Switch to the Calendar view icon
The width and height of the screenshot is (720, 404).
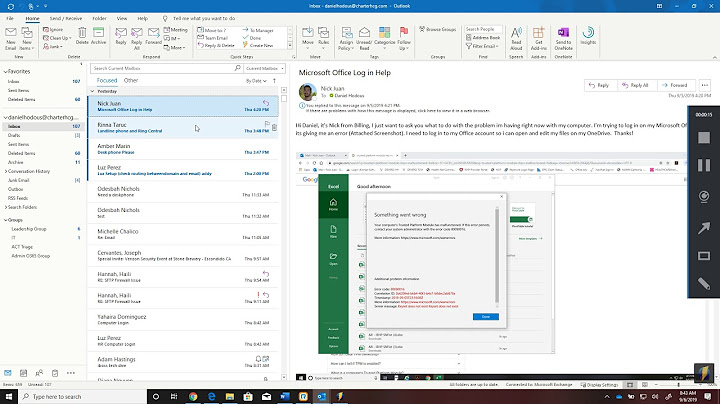point(23,373)
